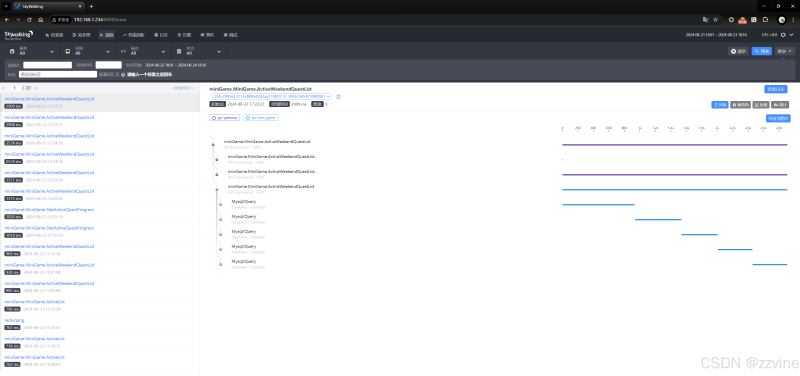Open the fifth nav bar item
Screen dimensions: 800x376
161,35
